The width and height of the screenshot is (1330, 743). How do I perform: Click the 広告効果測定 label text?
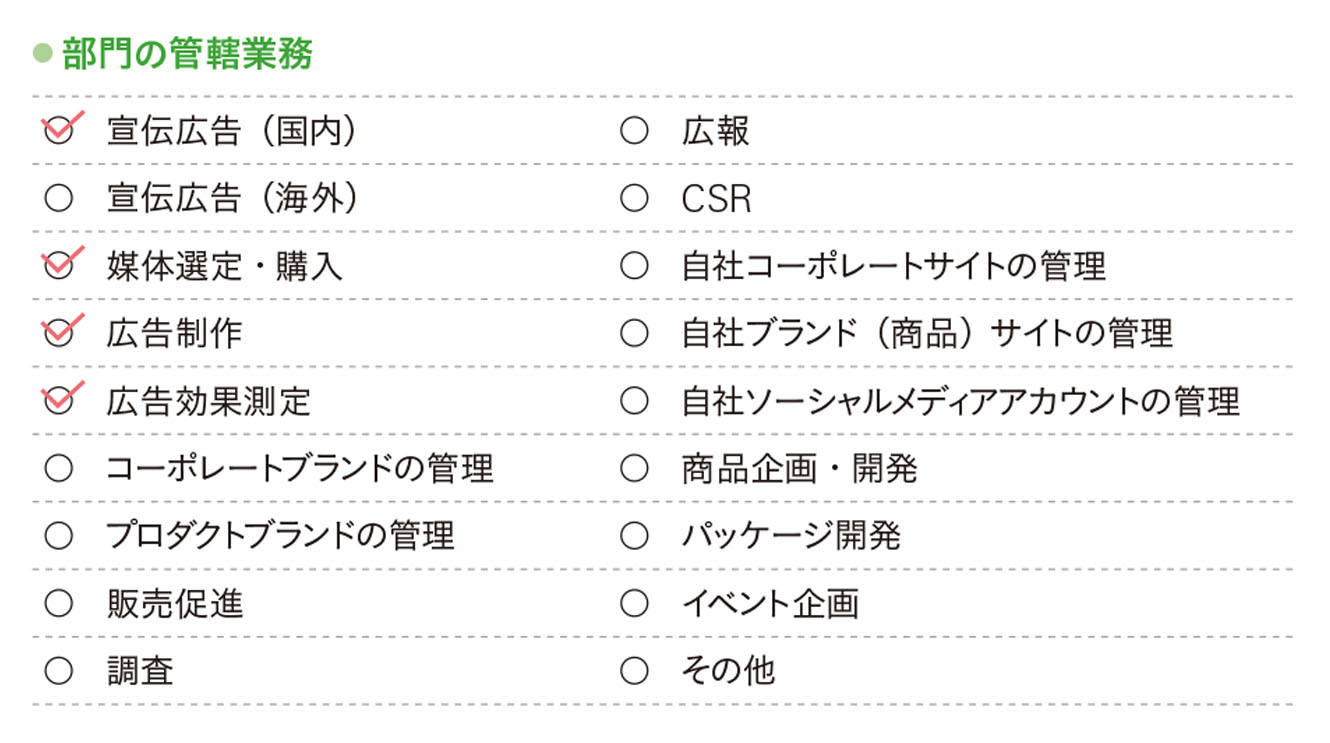(x=209, y=401)
